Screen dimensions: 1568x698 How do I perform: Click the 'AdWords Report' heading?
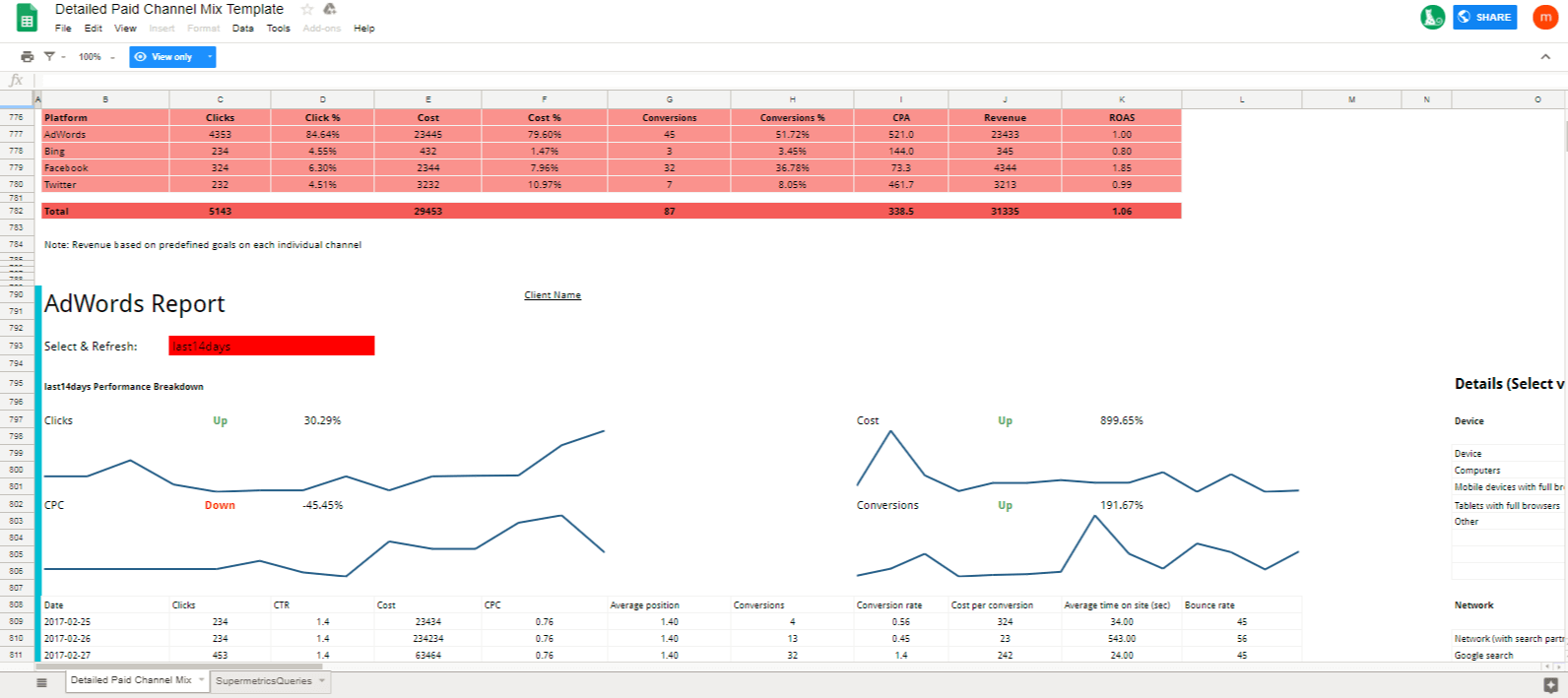point(135,303)
